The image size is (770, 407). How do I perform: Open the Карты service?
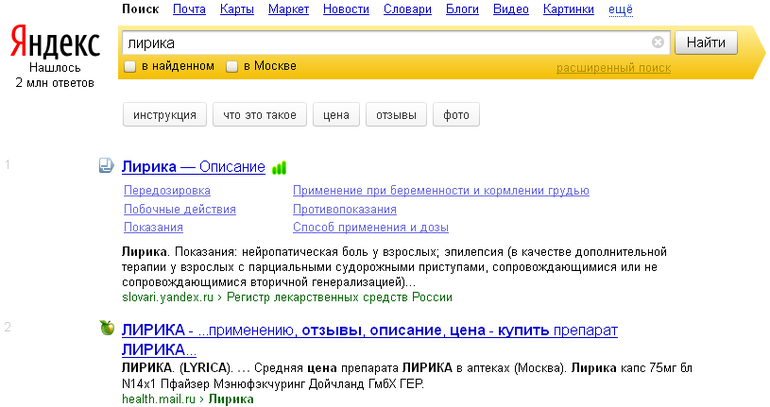tap(237, 9)
